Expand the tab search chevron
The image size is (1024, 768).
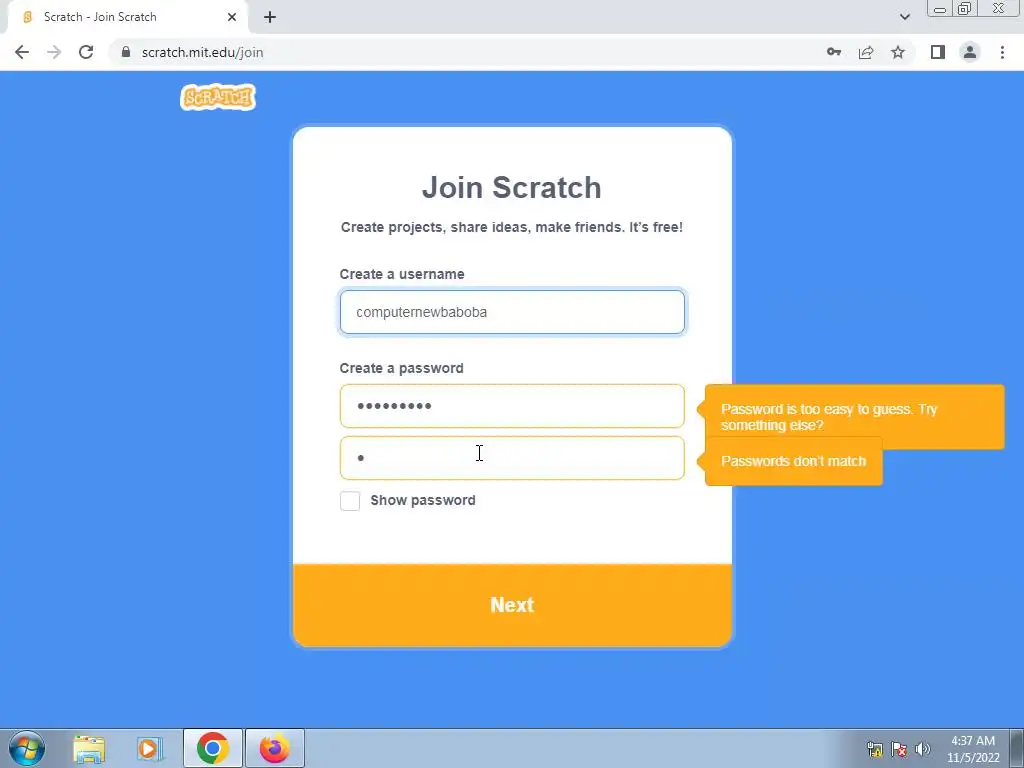tap(904, 17)
